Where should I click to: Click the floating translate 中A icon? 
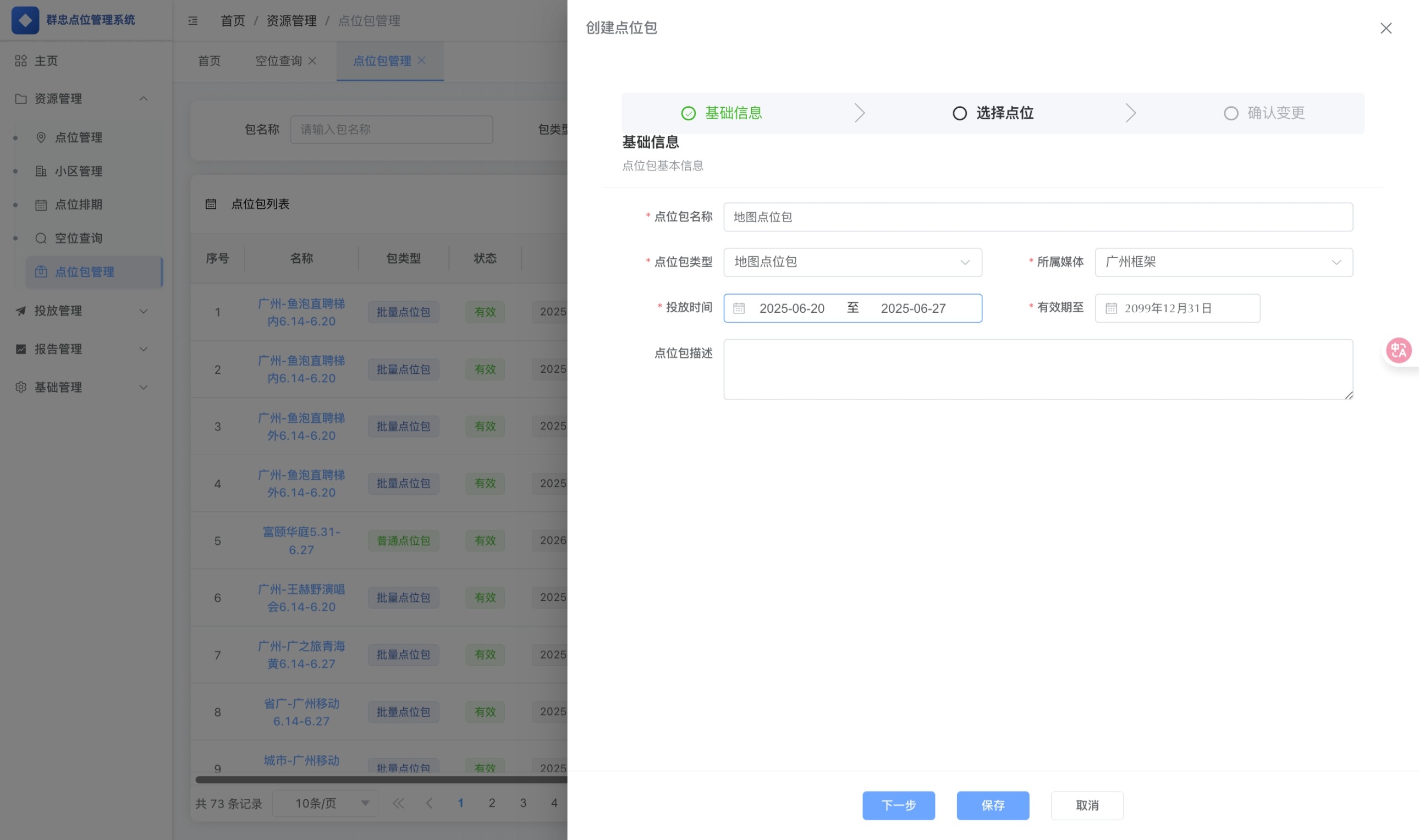coord(1398,350)
